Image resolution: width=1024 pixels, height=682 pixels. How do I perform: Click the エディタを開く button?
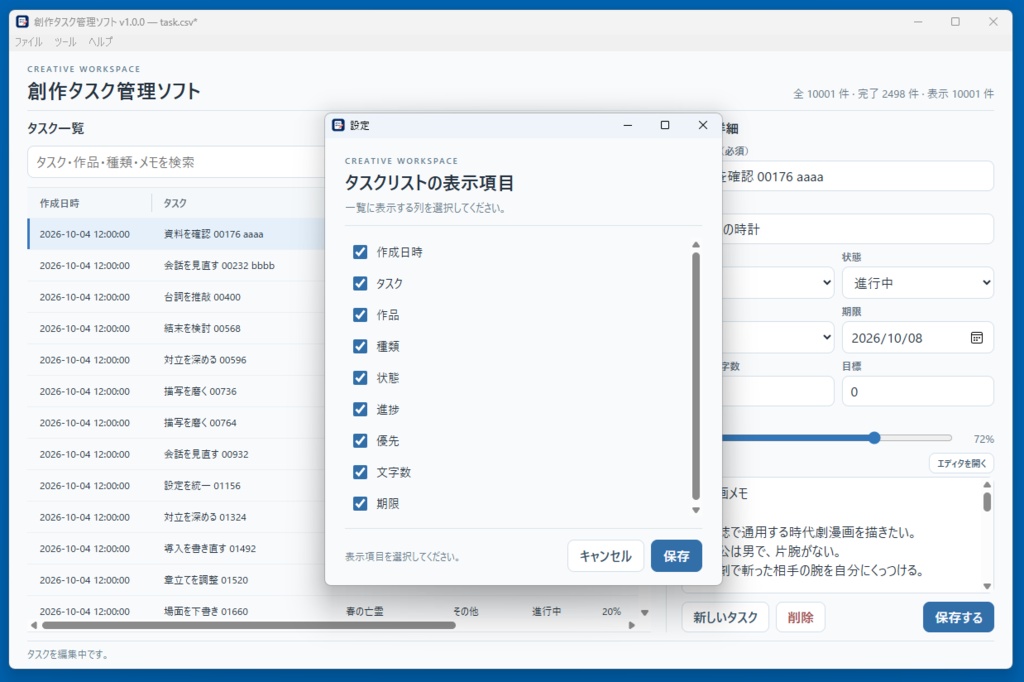point(961,463)
